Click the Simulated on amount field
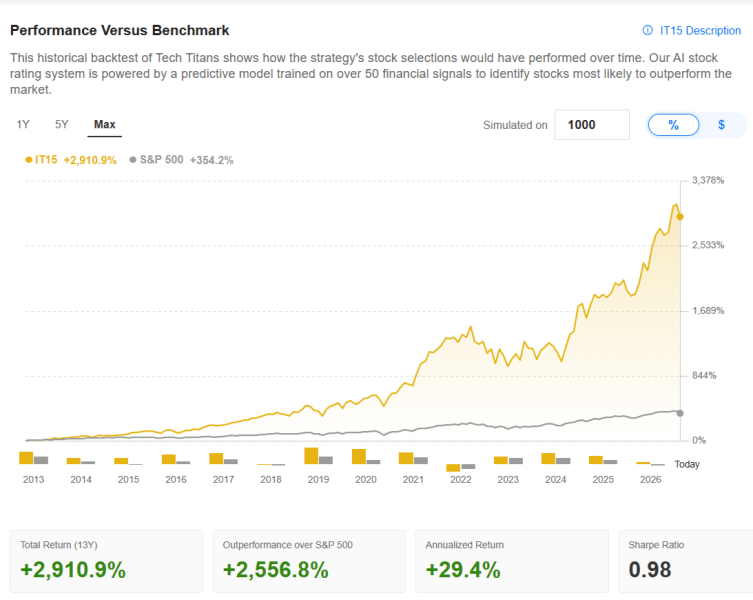The image size is (753, 600). pyautogui.click(x=592, y=125)
